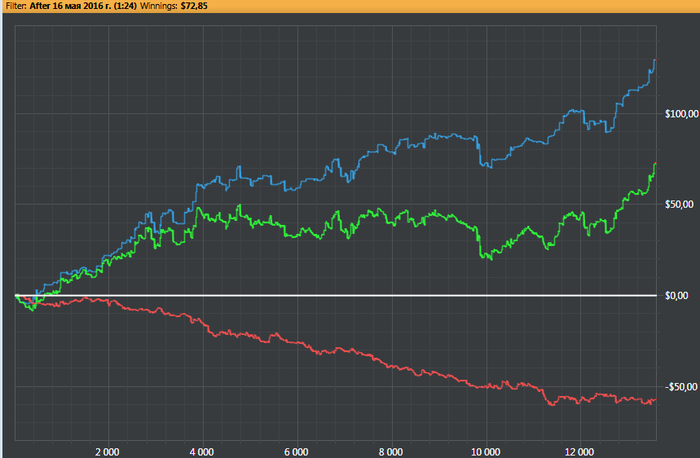Viewport: 700px width, 458px height.
Task: Click the winnings value '$72,85'
Action: pos(194,6)
